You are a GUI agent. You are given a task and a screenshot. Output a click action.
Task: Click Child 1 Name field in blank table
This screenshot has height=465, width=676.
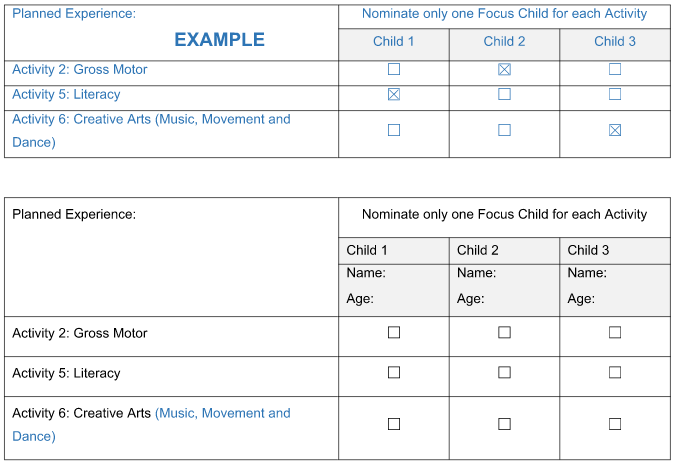coord(394,273)
